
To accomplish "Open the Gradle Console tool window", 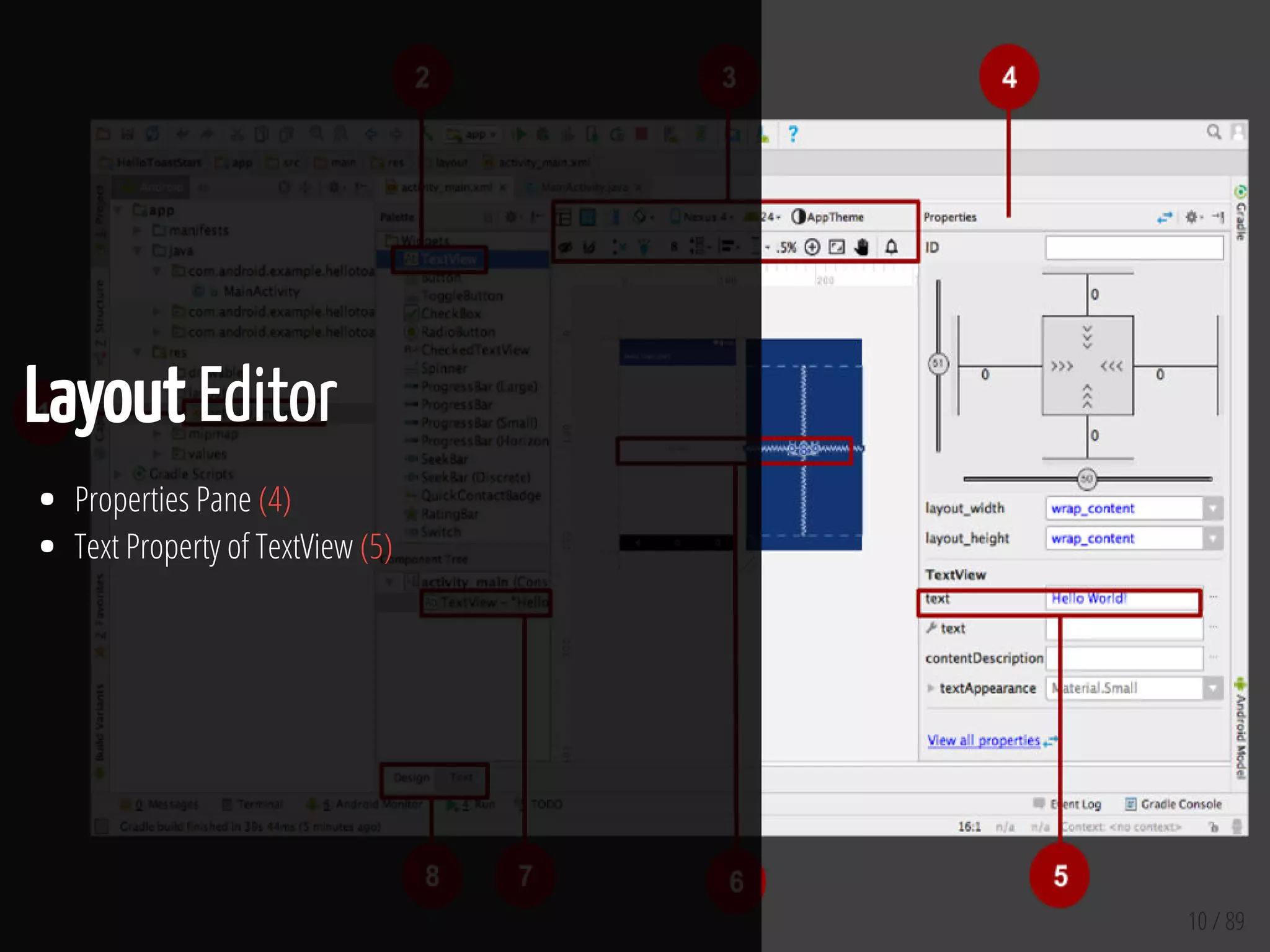I will (x=1173, y=804).
